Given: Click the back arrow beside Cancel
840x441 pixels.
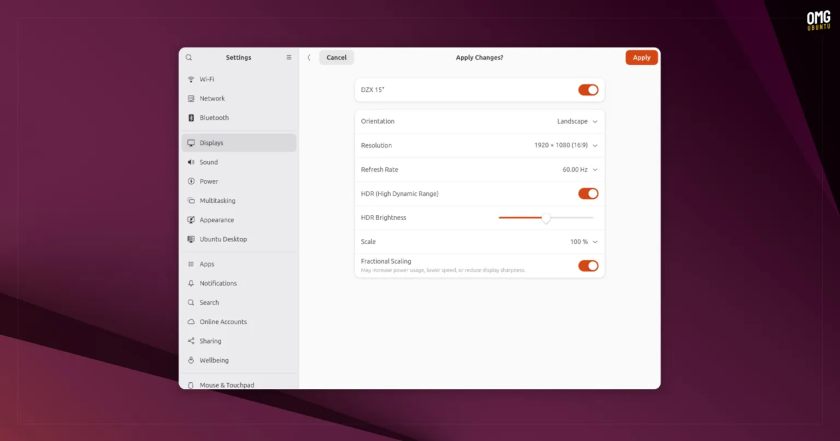Looking at the screenshot, I should click(309, 57).
